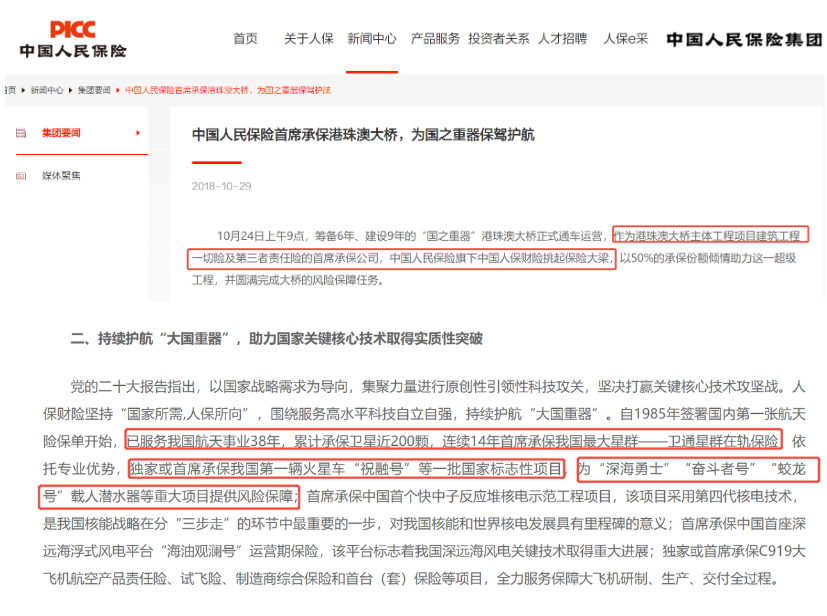Click the text 独家或首席承保C919大
The image size is (827, 616).
coord(734,551)
